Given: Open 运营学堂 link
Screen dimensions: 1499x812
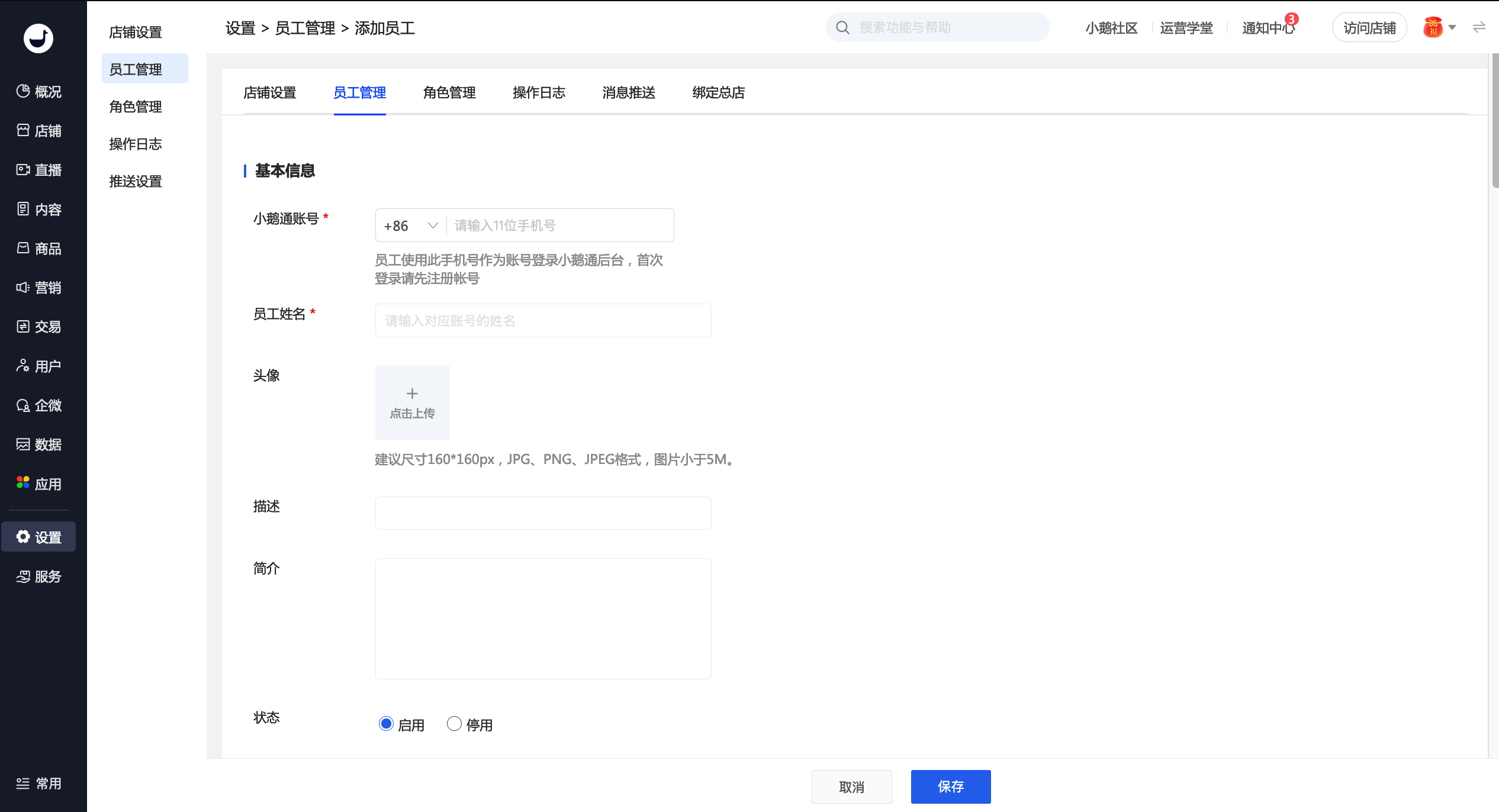Looking at the screenshot, I should 1186,28.
